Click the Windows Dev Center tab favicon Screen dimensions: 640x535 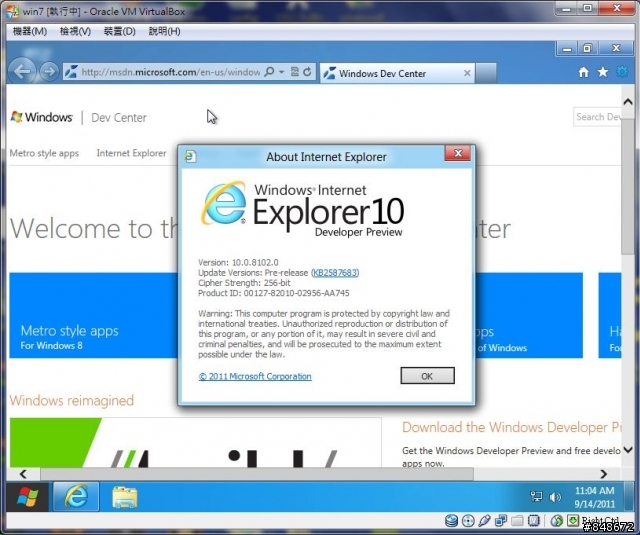click(x=329, y=73)
